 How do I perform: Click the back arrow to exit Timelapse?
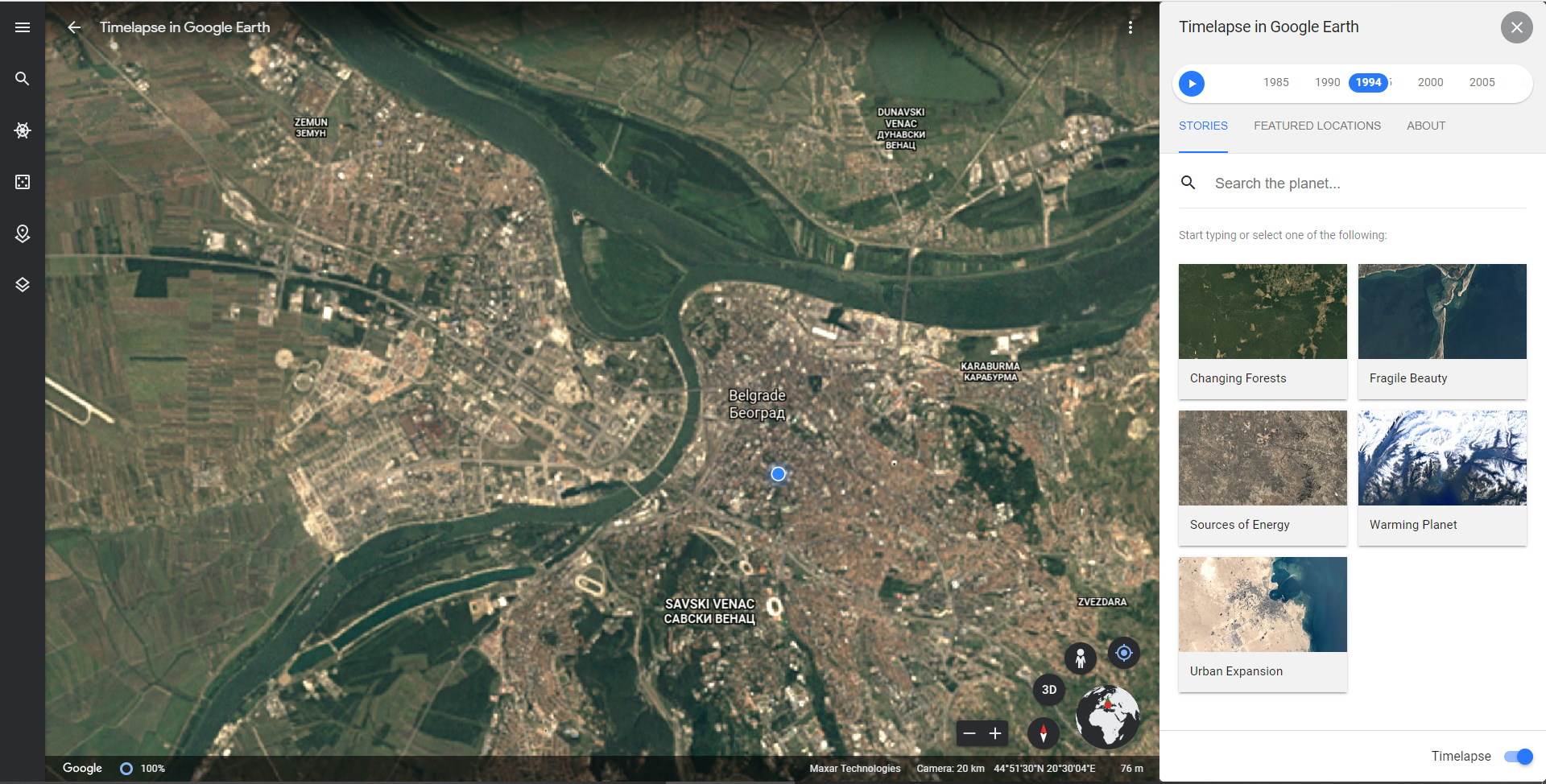pyautogui.click(x=76, y=27)
